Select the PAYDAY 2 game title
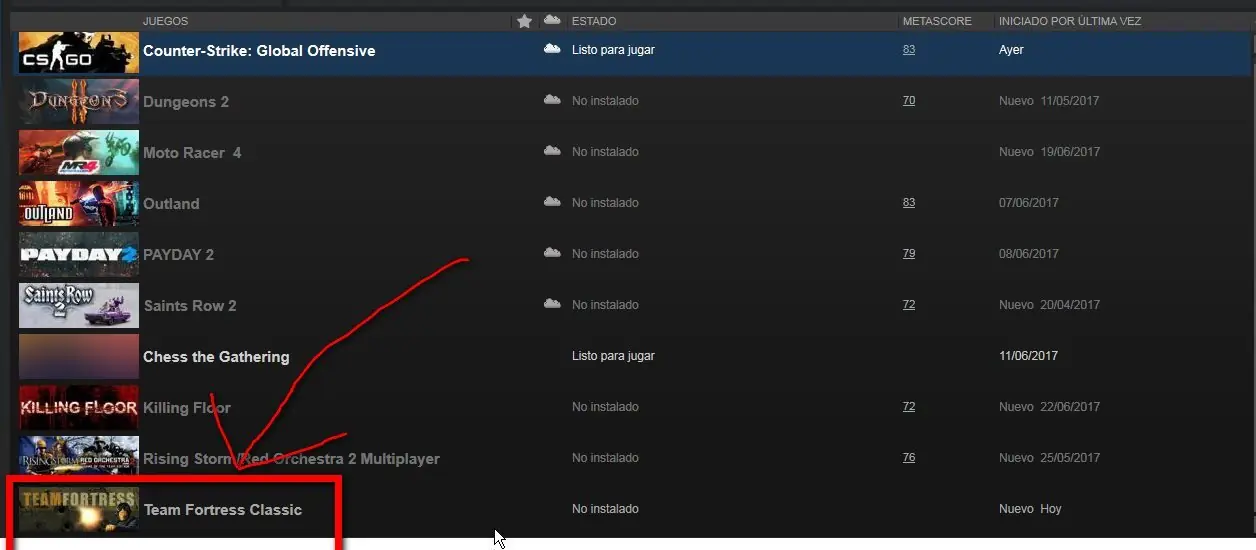 tap(179, 255)
